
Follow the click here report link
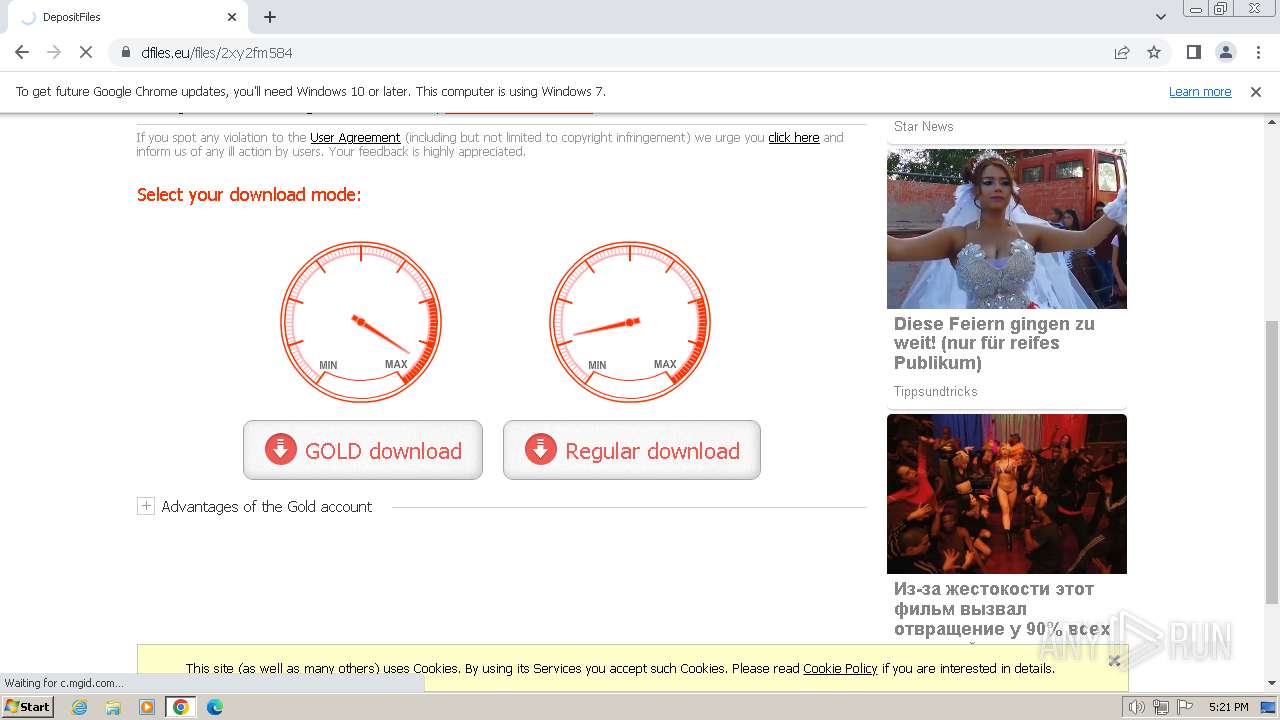[x=794, y=138]
